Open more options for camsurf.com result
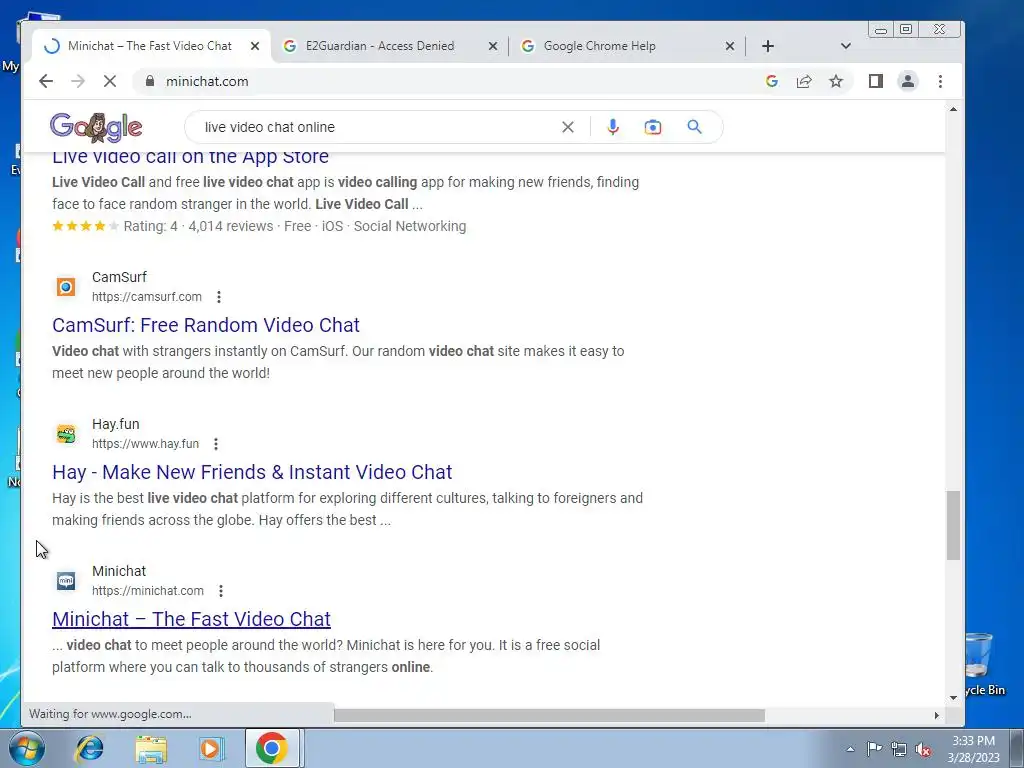The width and height of the screenshot is (1024, 768). click(219, 297)
